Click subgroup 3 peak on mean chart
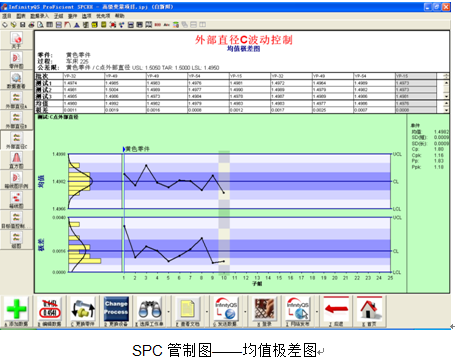455x362 pixels. pyautogui.click(x=146, y=165)
